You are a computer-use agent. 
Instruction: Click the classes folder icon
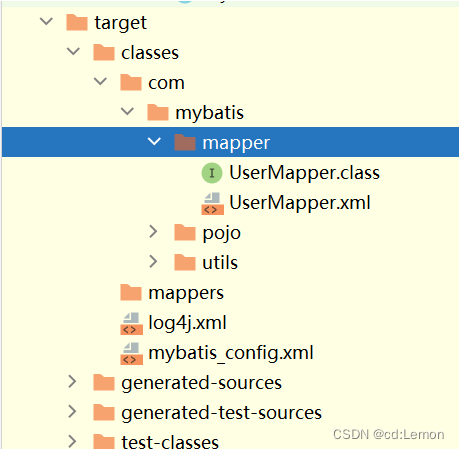(104, 52)
